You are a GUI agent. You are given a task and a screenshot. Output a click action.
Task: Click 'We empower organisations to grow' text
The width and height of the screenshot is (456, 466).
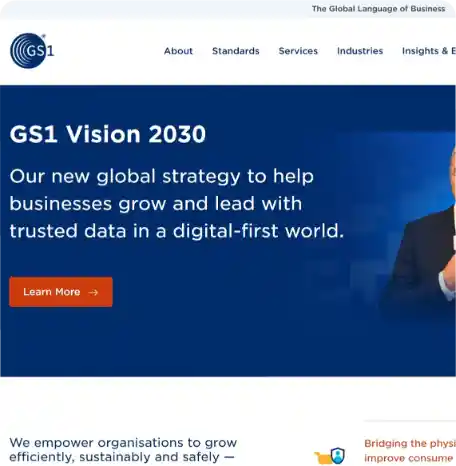click(x=123, y=443)
